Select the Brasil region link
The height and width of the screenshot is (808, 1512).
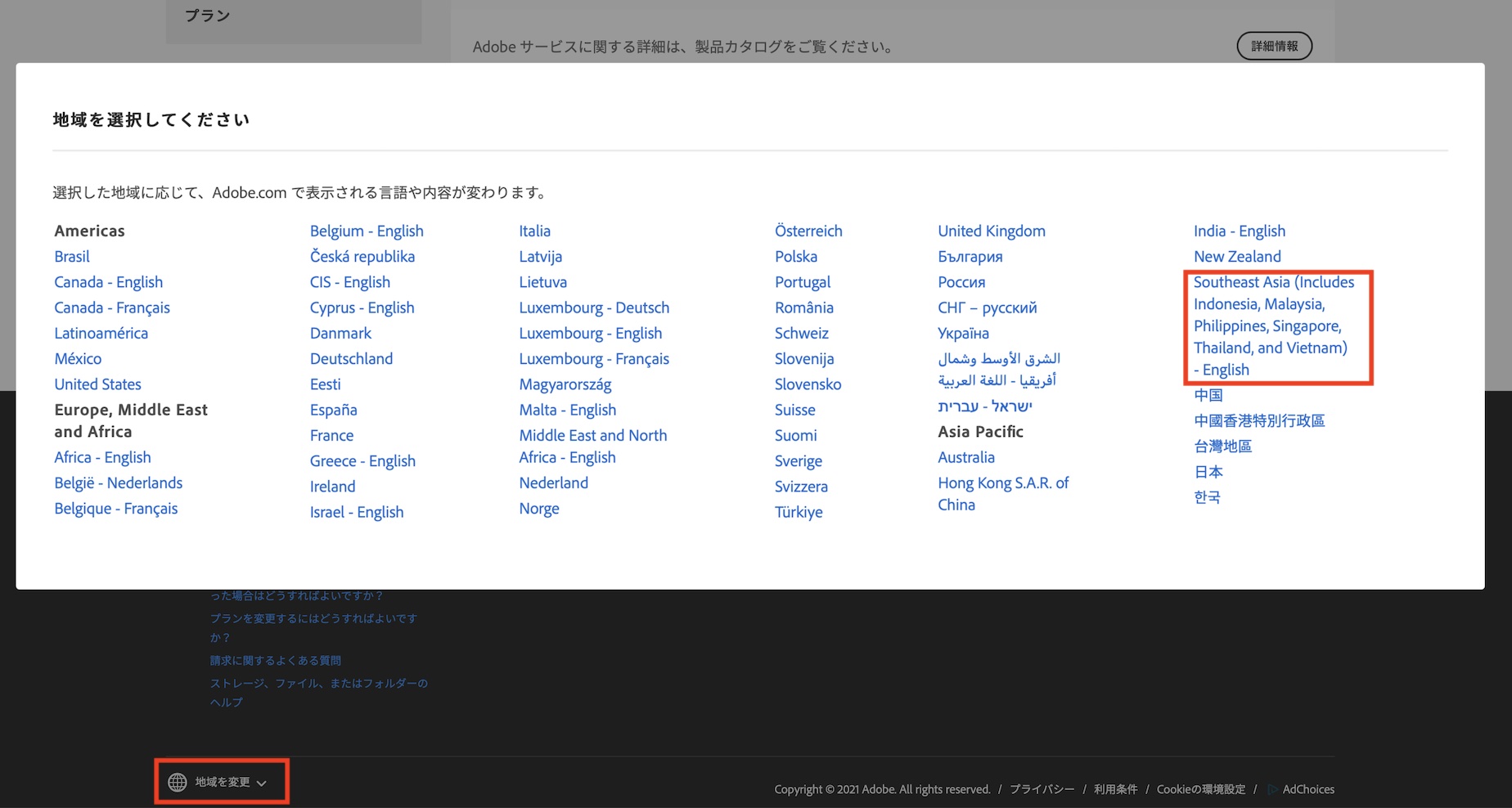pos(72,257)
